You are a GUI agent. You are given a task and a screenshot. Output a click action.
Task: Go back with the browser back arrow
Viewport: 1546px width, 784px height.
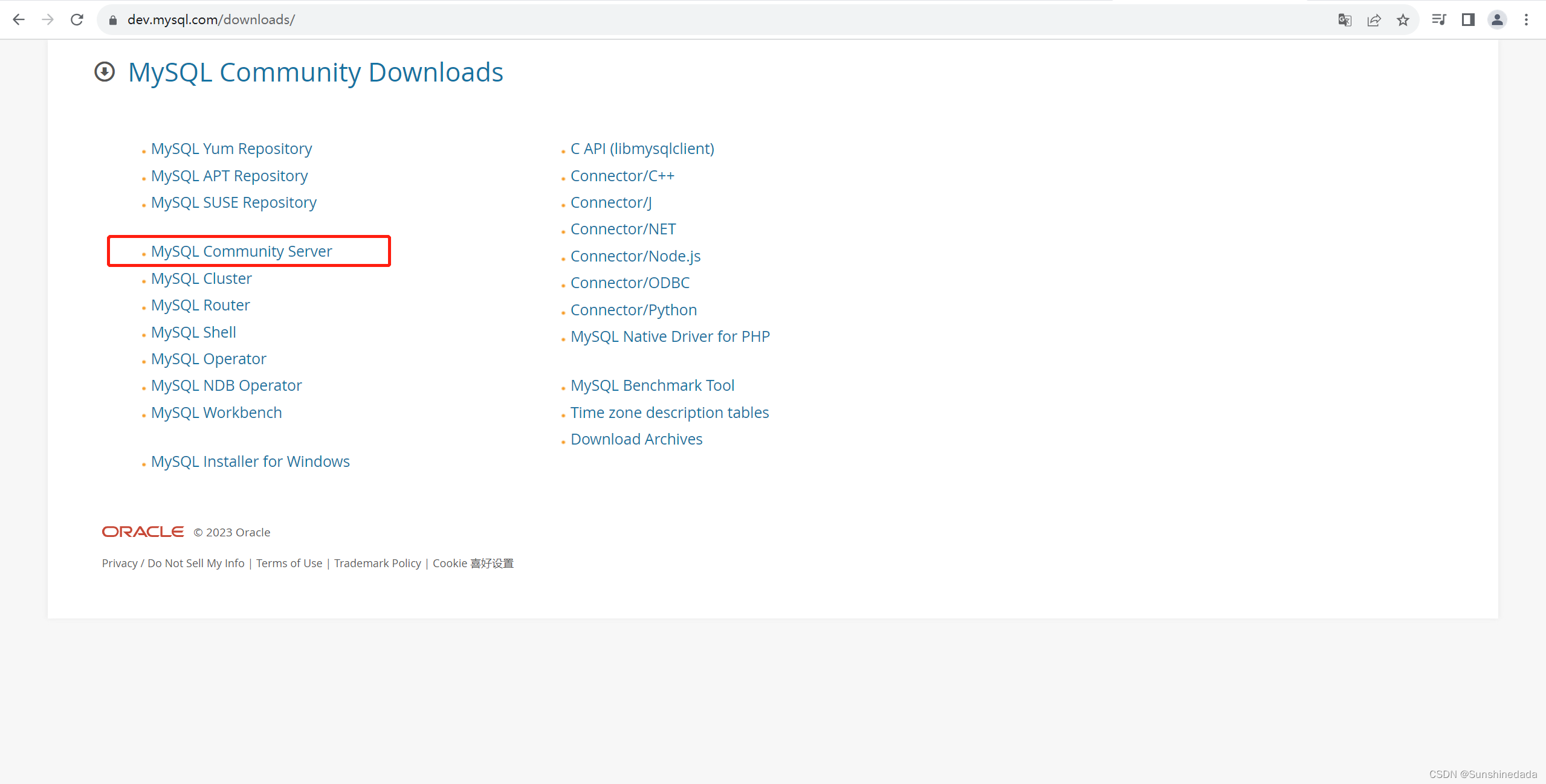coord(19,20)
